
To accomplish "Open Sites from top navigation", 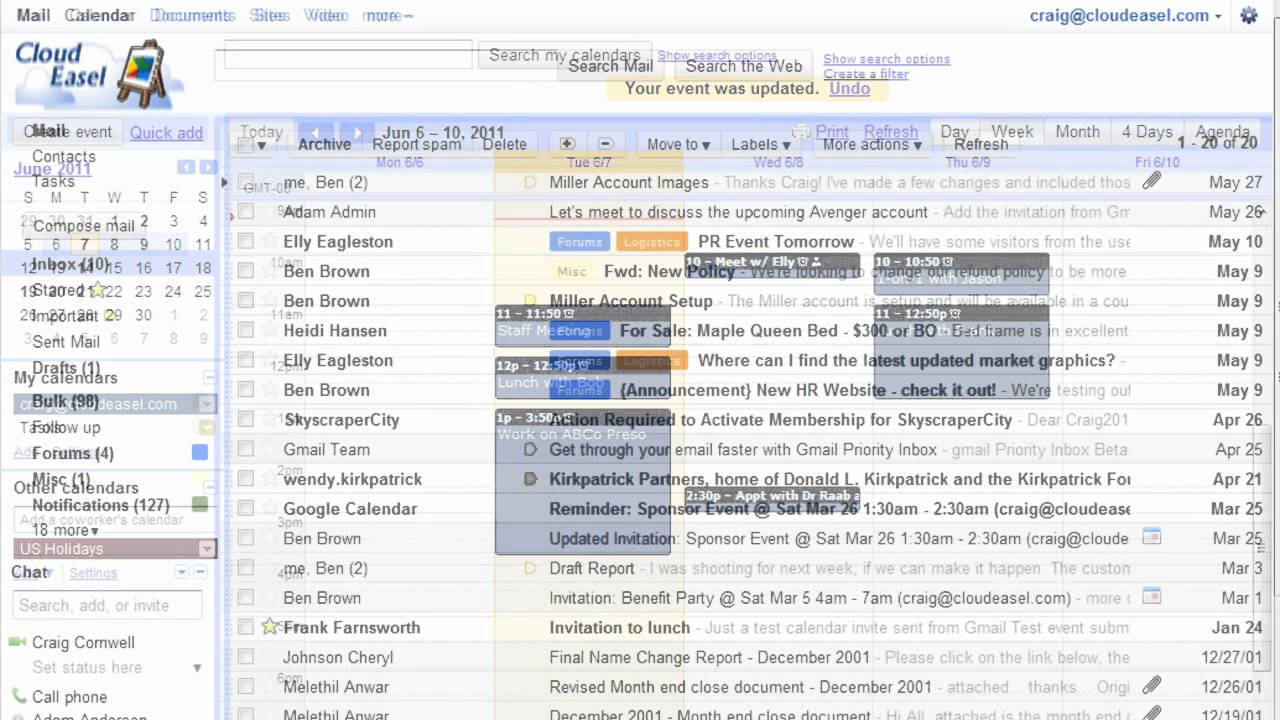I will [269, 15].
